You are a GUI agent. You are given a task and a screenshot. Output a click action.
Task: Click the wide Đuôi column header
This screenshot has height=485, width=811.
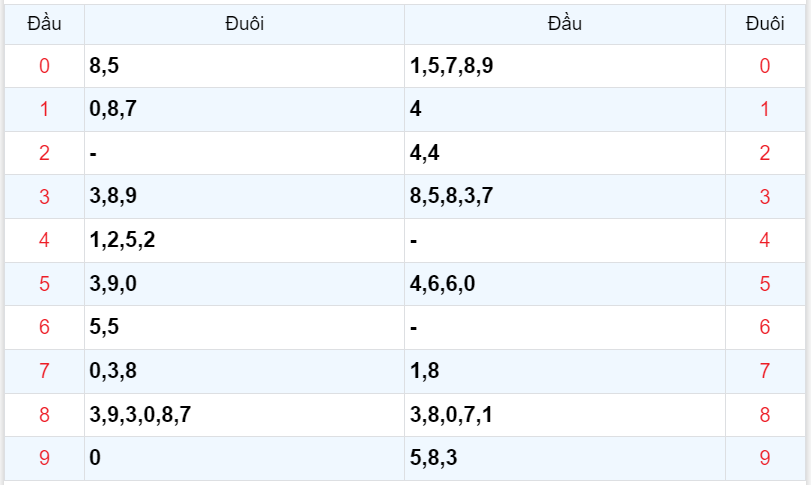coord(244,24)
